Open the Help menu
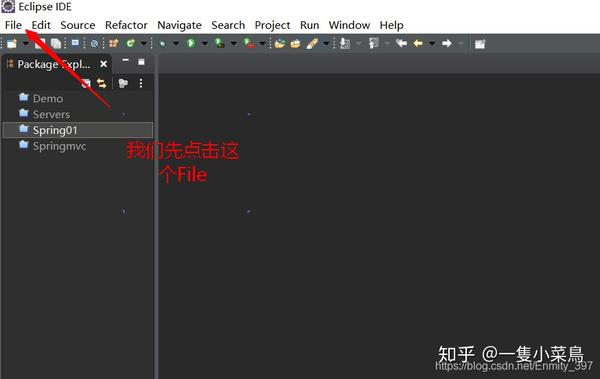The width and height of the screenshot is (600, 379). tap(391, 25)
